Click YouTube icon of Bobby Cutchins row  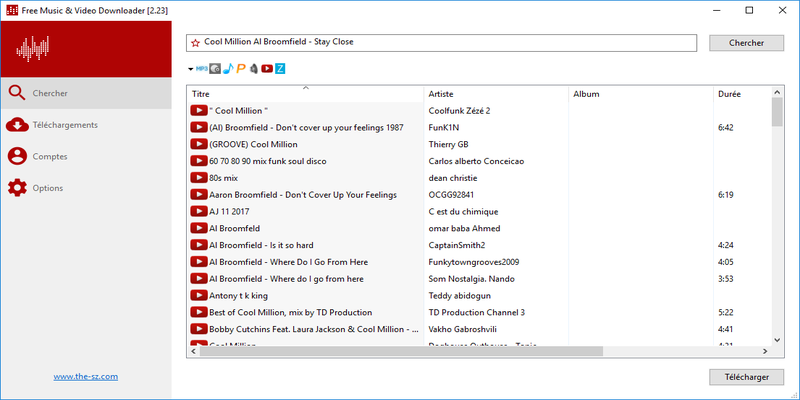pyautogui.click(x=198, y=329)
